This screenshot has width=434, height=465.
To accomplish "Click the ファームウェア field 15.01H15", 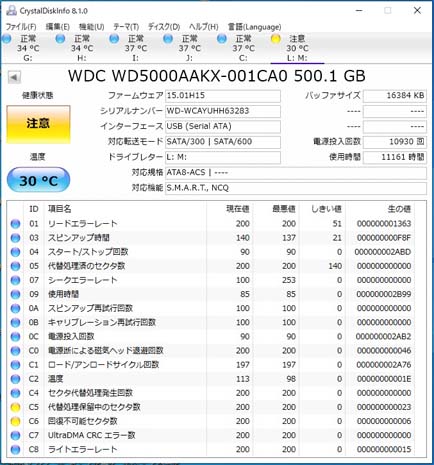I will coord(223,96).
